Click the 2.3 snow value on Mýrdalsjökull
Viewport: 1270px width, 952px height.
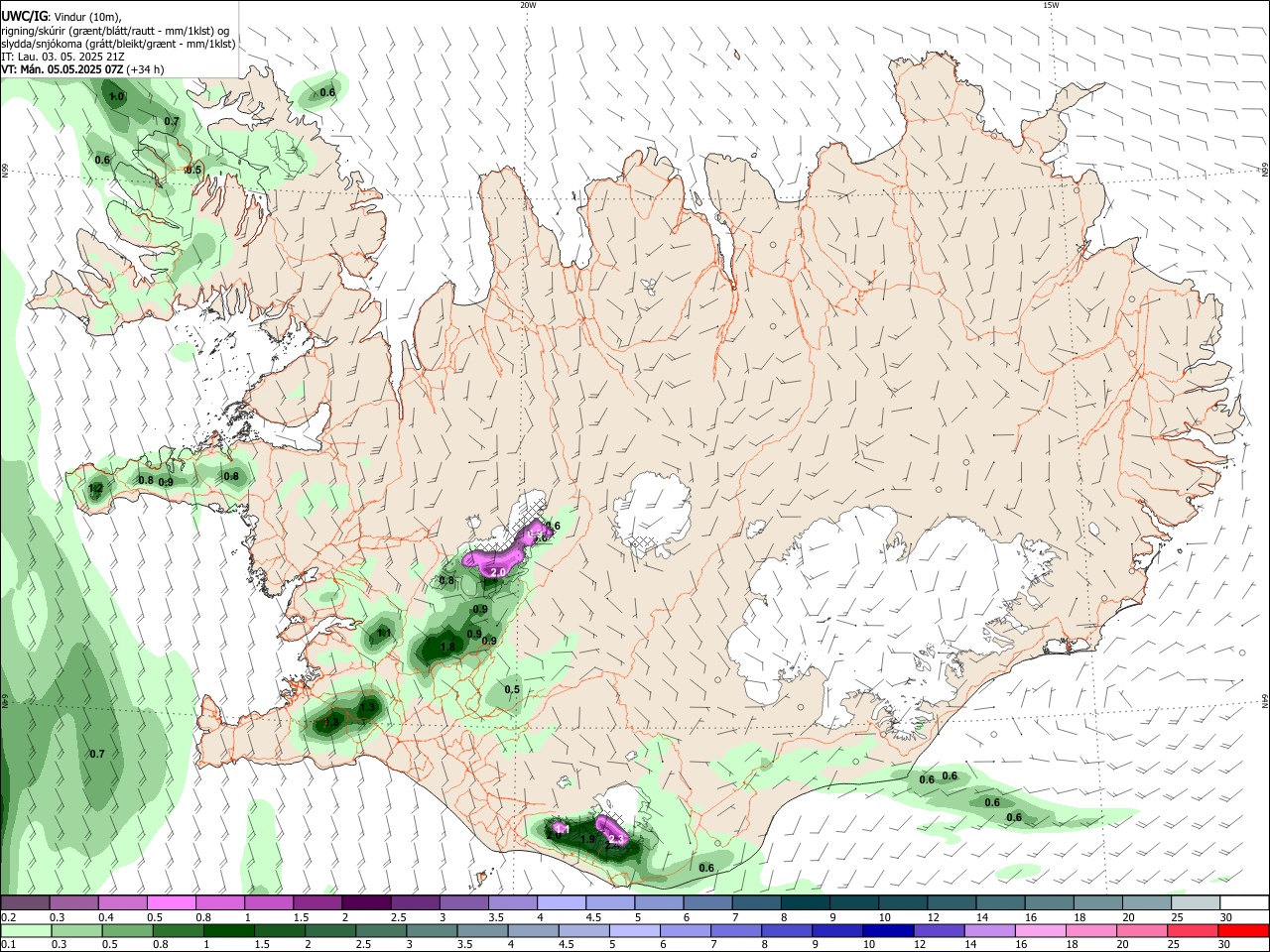616,840
